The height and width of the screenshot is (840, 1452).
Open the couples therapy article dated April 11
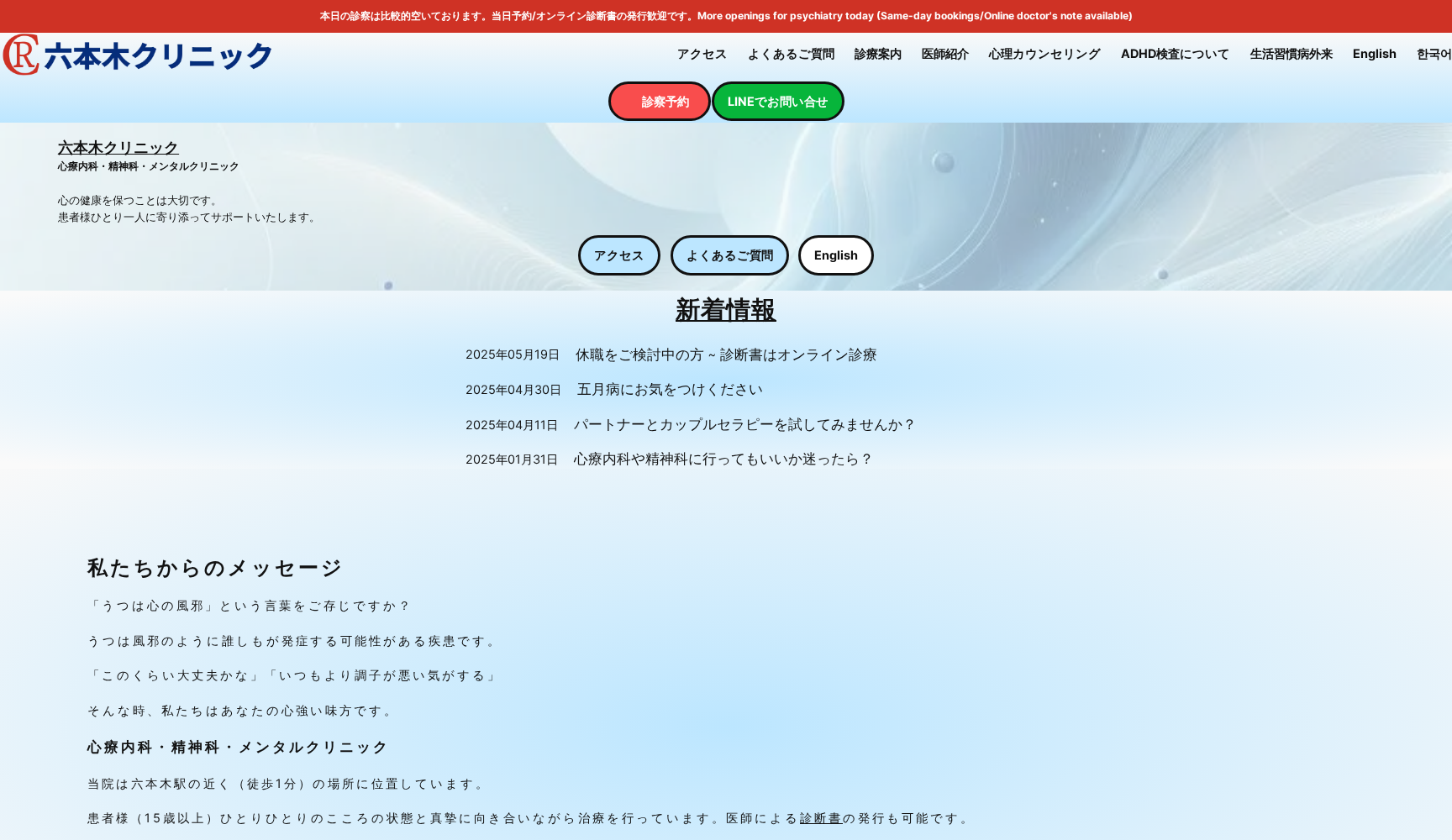pos(744,424)
